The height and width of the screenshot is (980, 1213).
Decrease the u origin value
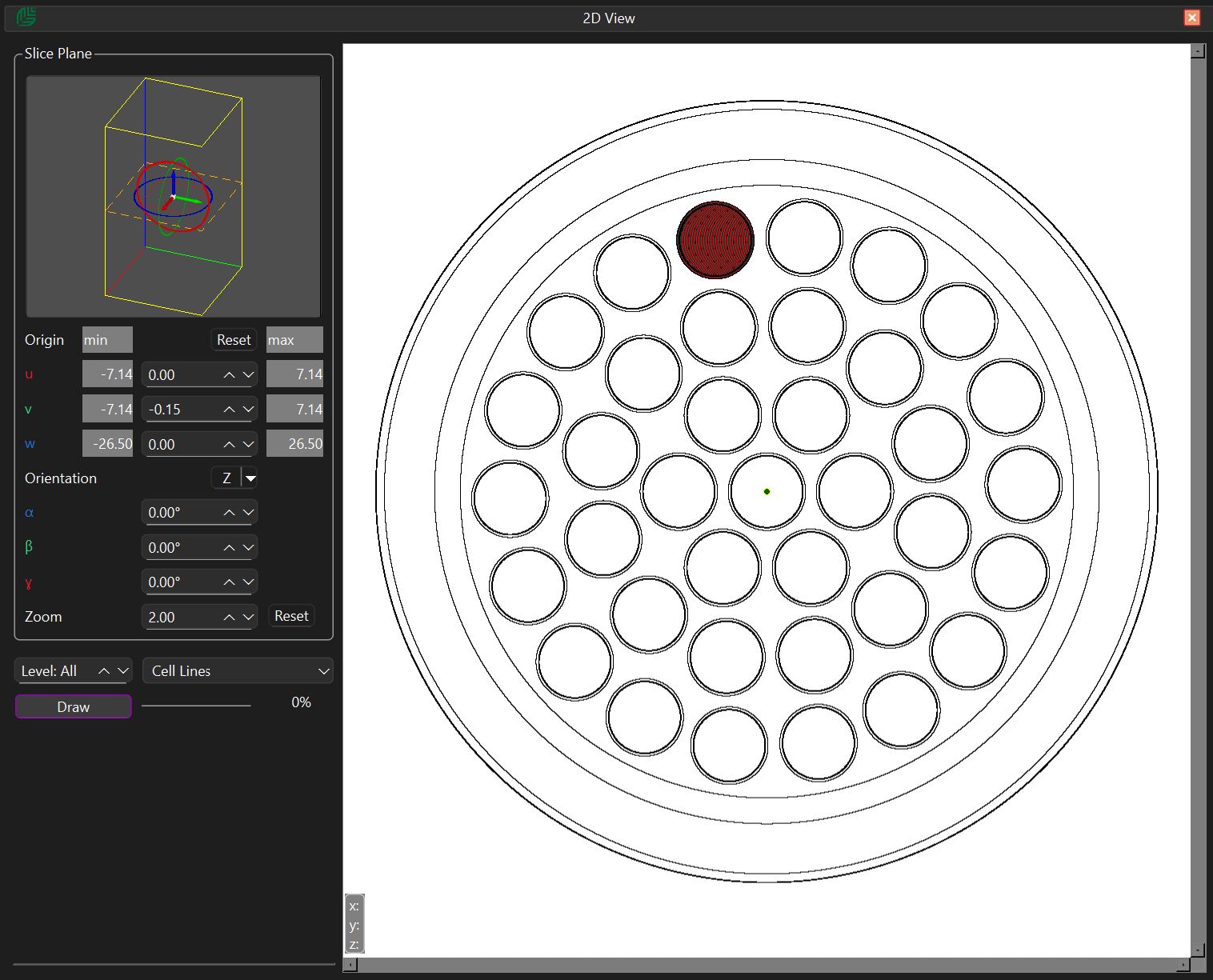pyautogui.click(x=248, y=374)
